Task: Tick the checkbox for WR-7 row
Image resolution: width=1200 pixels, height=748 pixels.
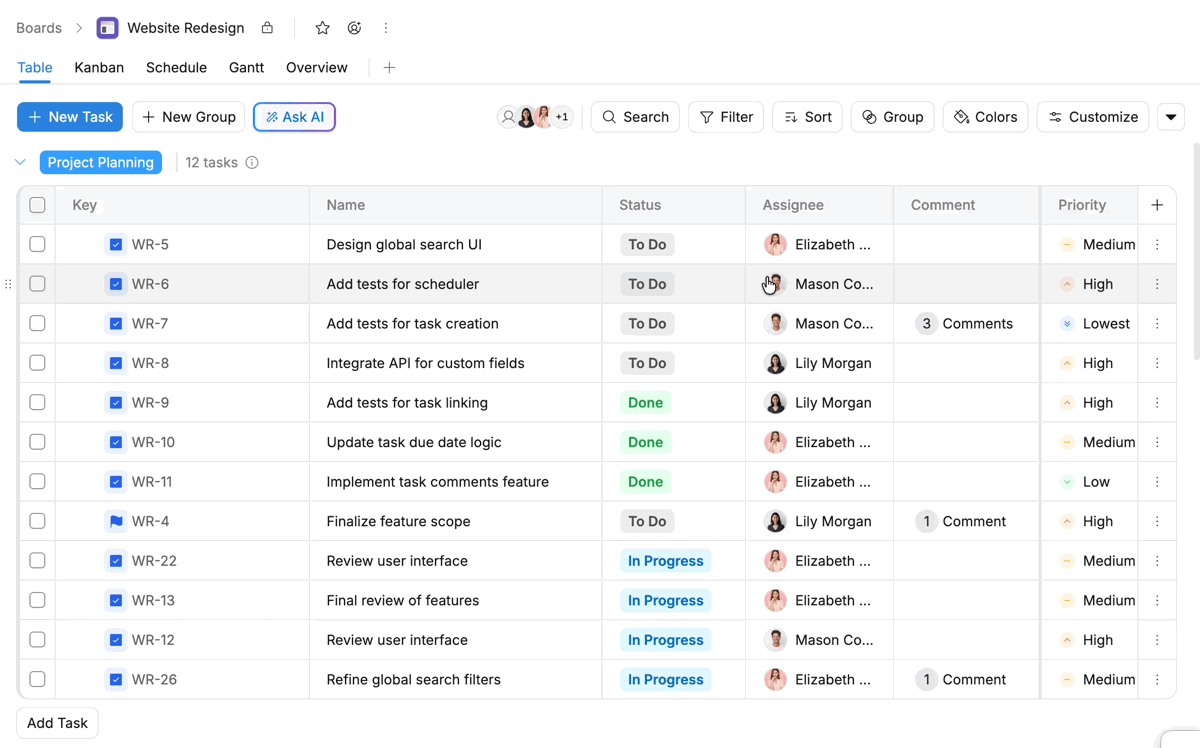Action: (x=37, y=323)
